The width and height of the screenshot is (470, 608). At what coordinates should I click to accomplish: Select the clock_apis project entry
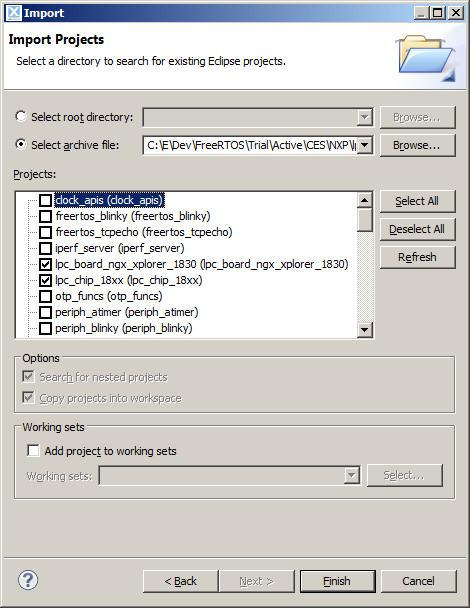(109, 200)
